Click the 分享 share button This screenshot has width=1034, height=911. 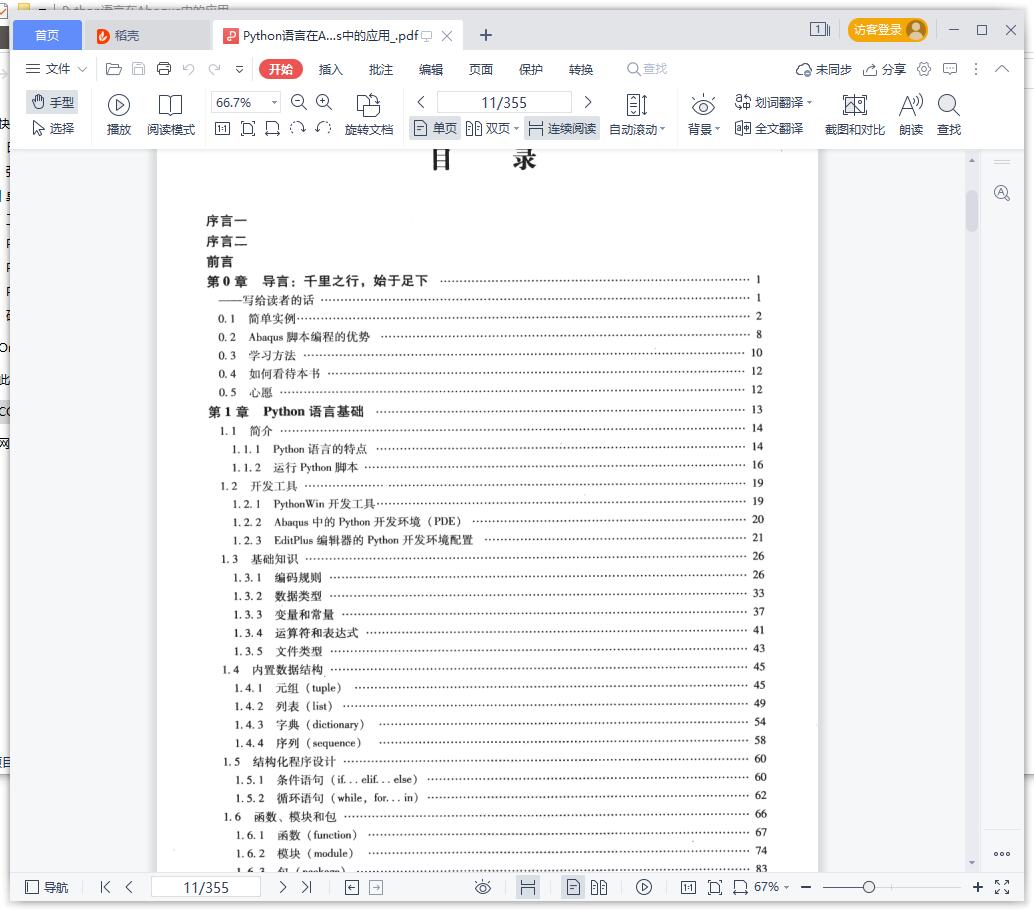point(884,69)
